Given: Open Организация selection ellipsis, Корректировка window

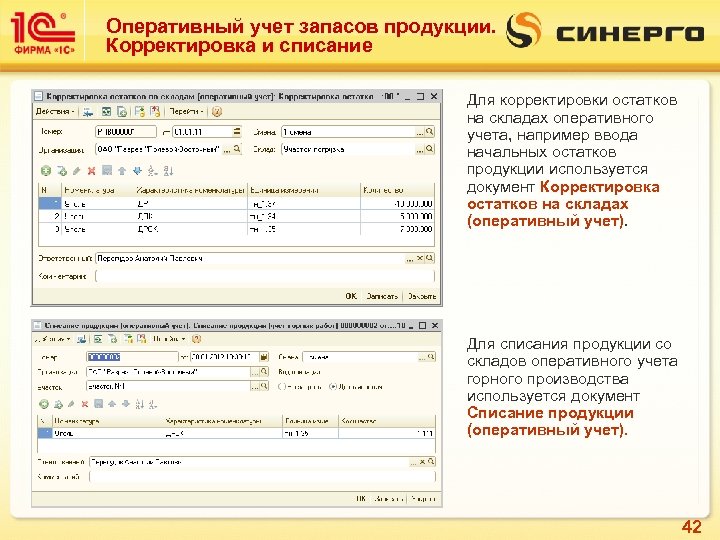Looking at the screenshot, I should tap(227, 149).
